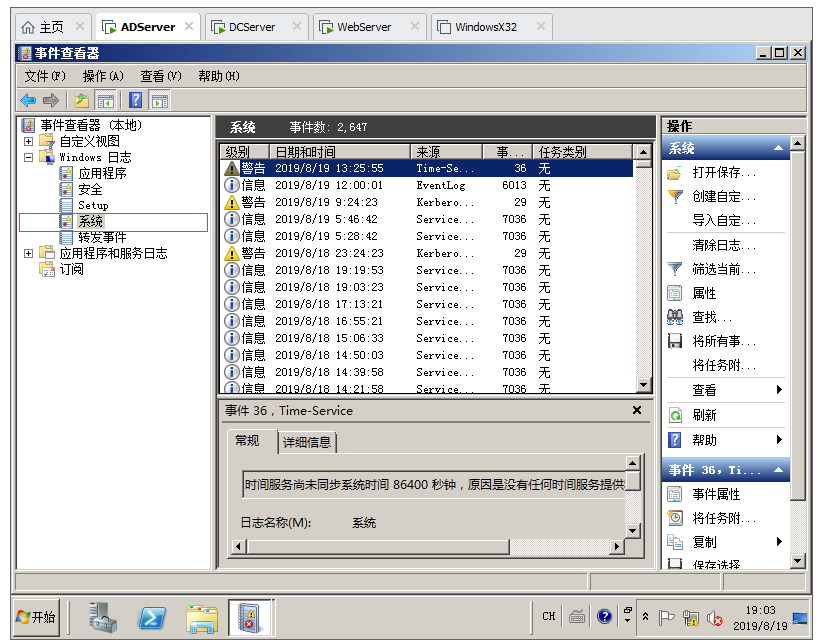819x642 pixels.
Task: Open the 操作(A) menu
Action: coord(103,76)
